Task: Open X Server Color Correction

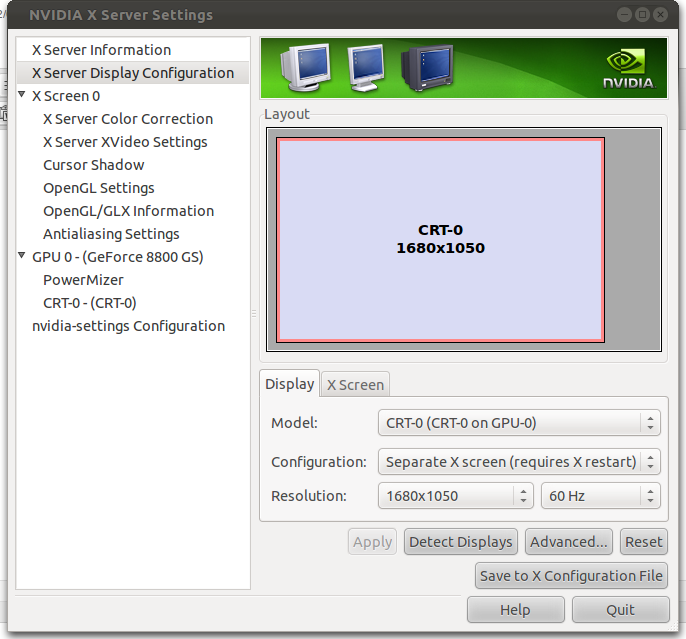Action: click(128, 119)
